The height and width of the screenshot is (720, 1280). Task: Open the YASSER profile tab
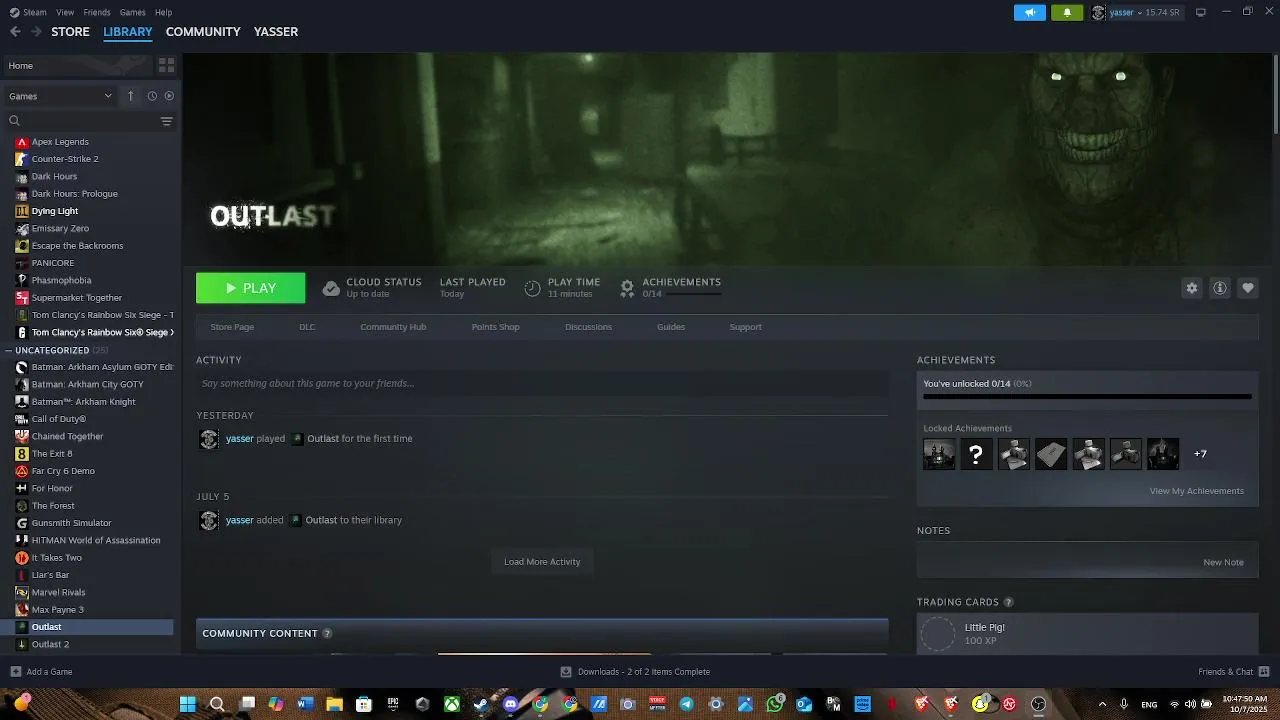click(276, 32)
